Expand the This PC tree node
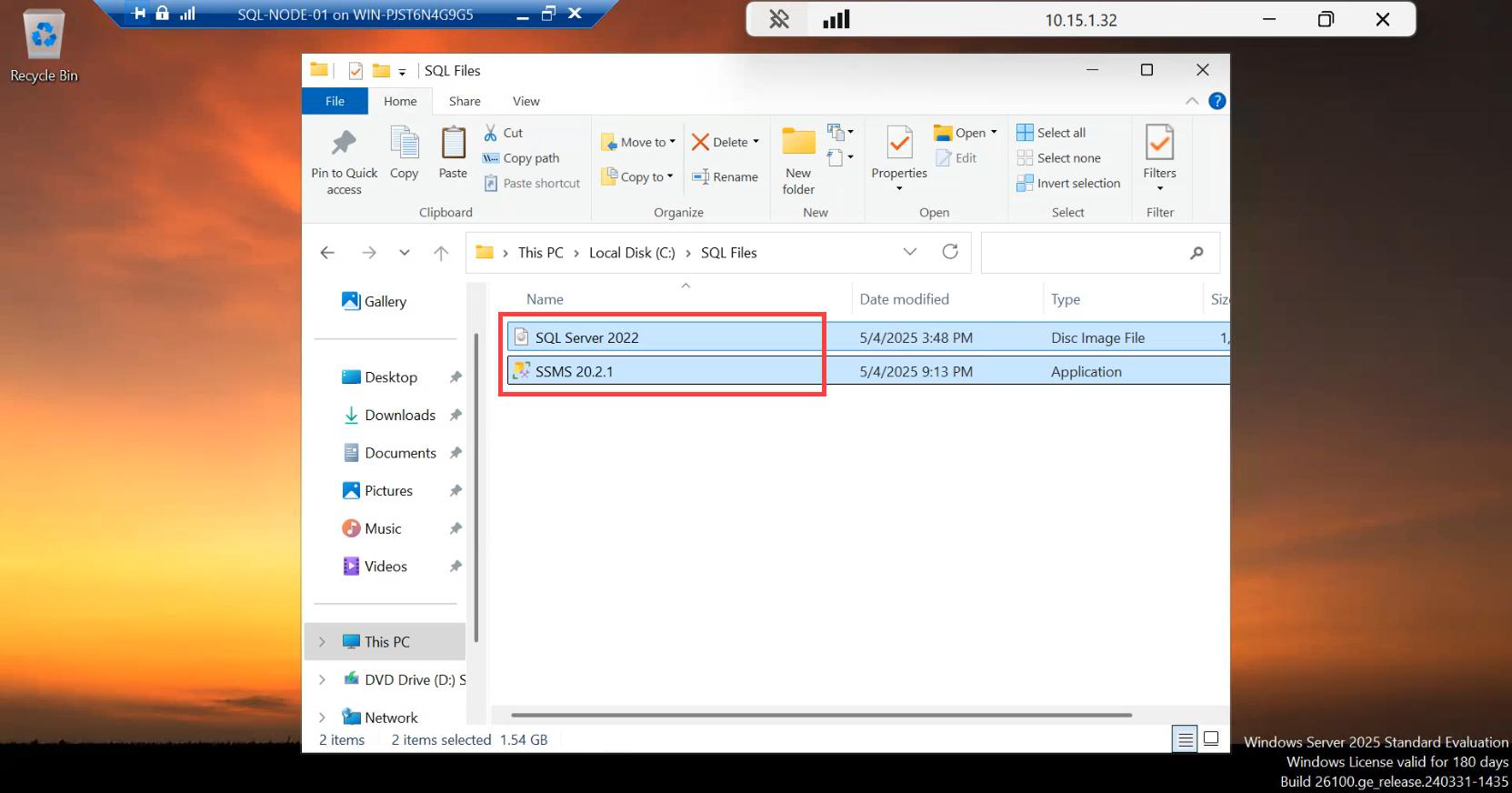 pyautogui.click(x=322, y=642)
